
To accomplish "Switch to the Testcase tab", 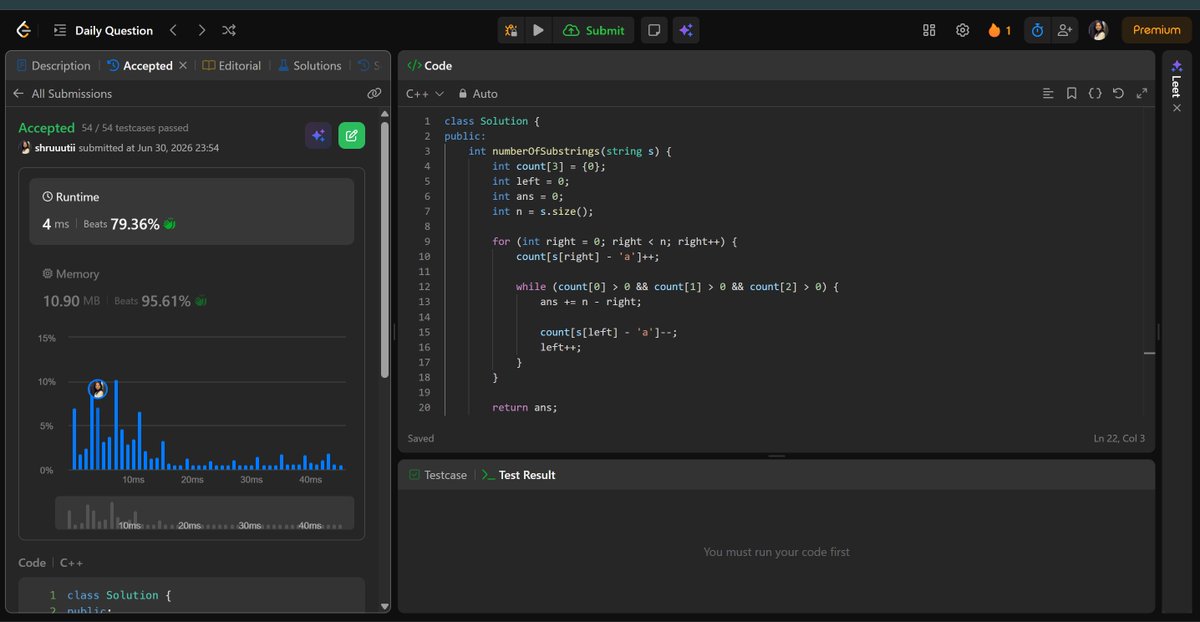I will (438, 475).
